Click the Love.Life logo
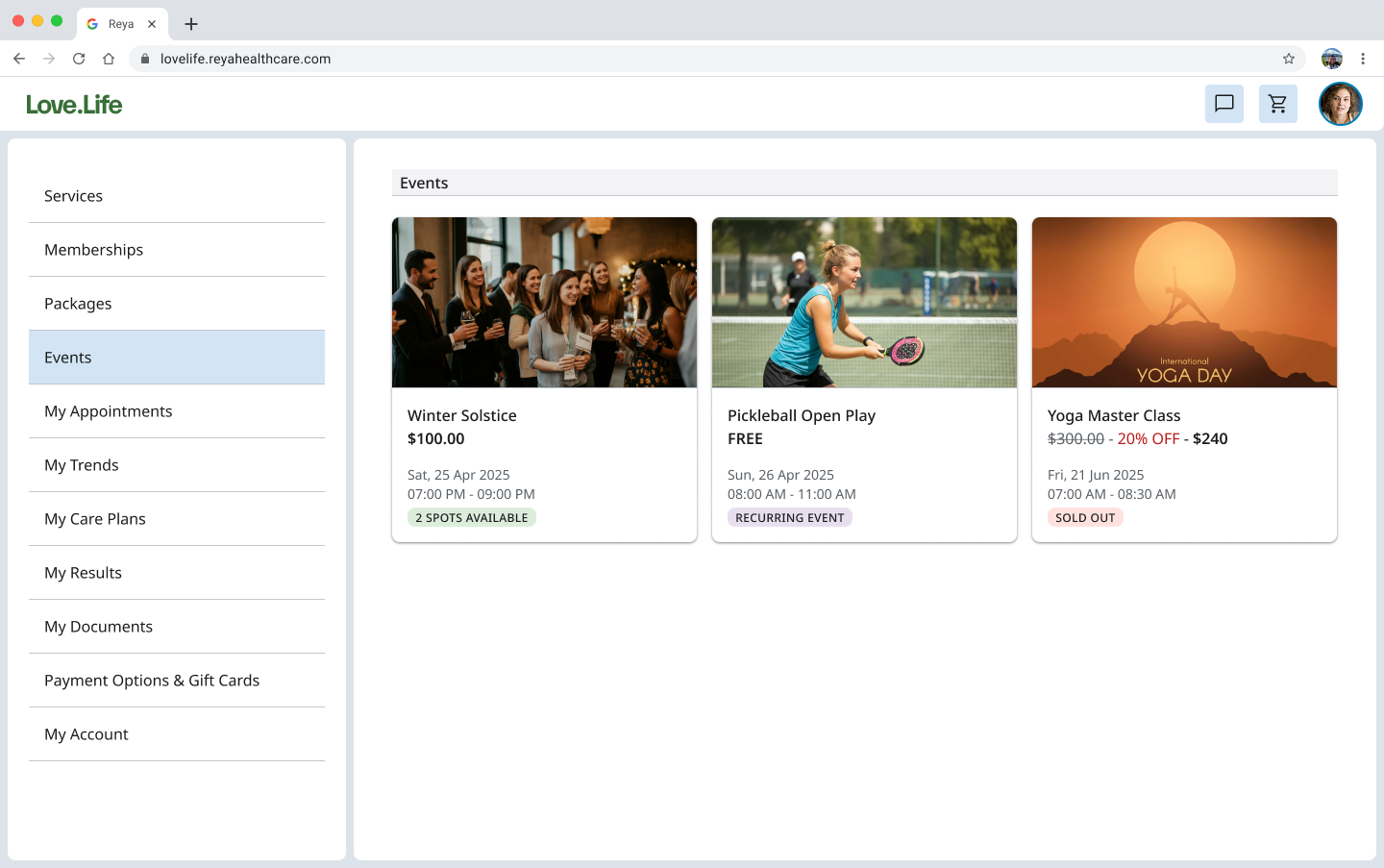 (x=74, y=105)
